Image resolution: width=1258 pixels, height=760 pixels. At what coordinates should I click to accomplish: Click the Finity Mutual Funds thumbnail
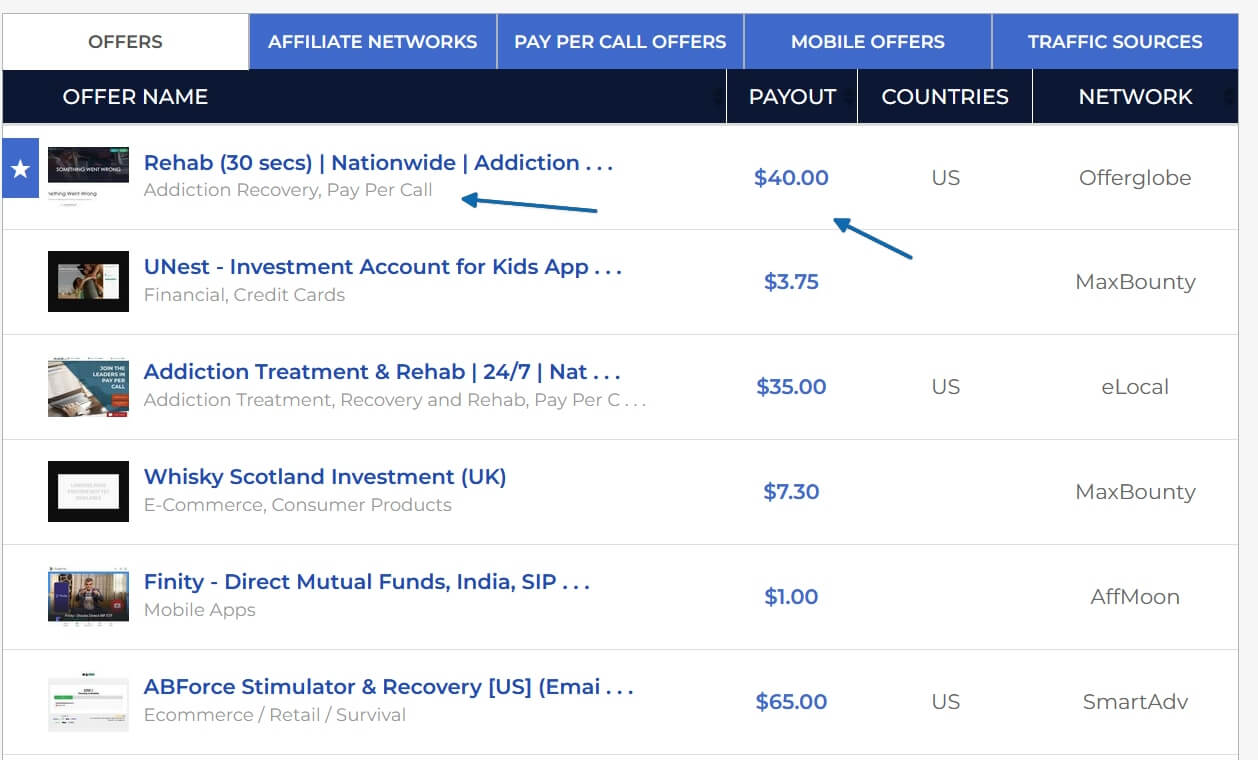[x=88, y=596]
